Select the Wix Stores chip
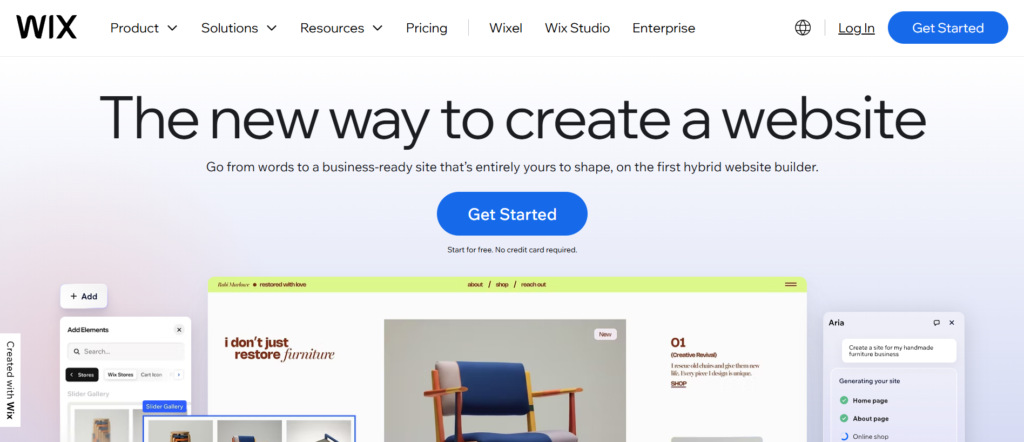 (x=120, y=375)
